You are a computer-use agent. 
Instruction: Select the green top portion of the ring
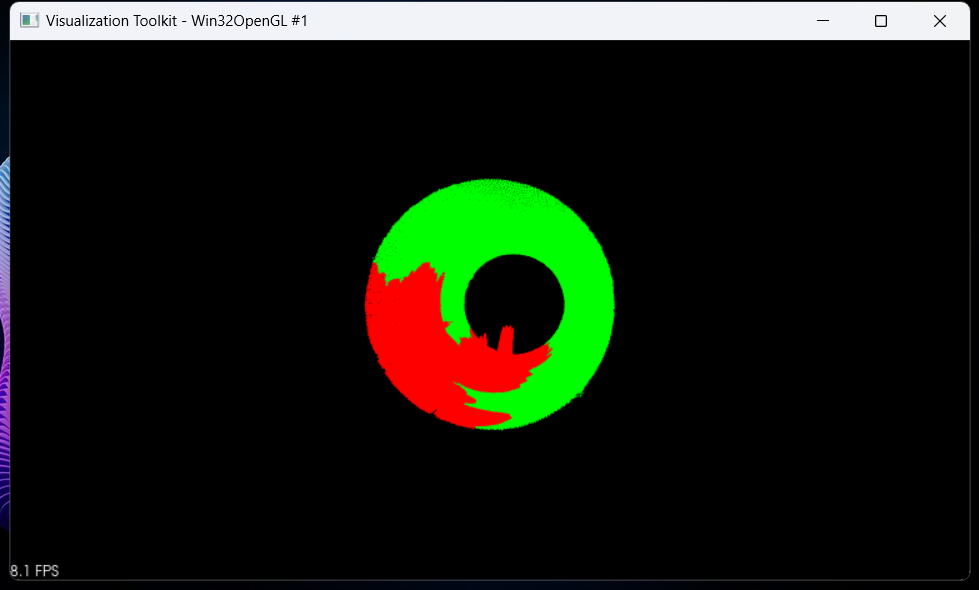coord(490,215)
